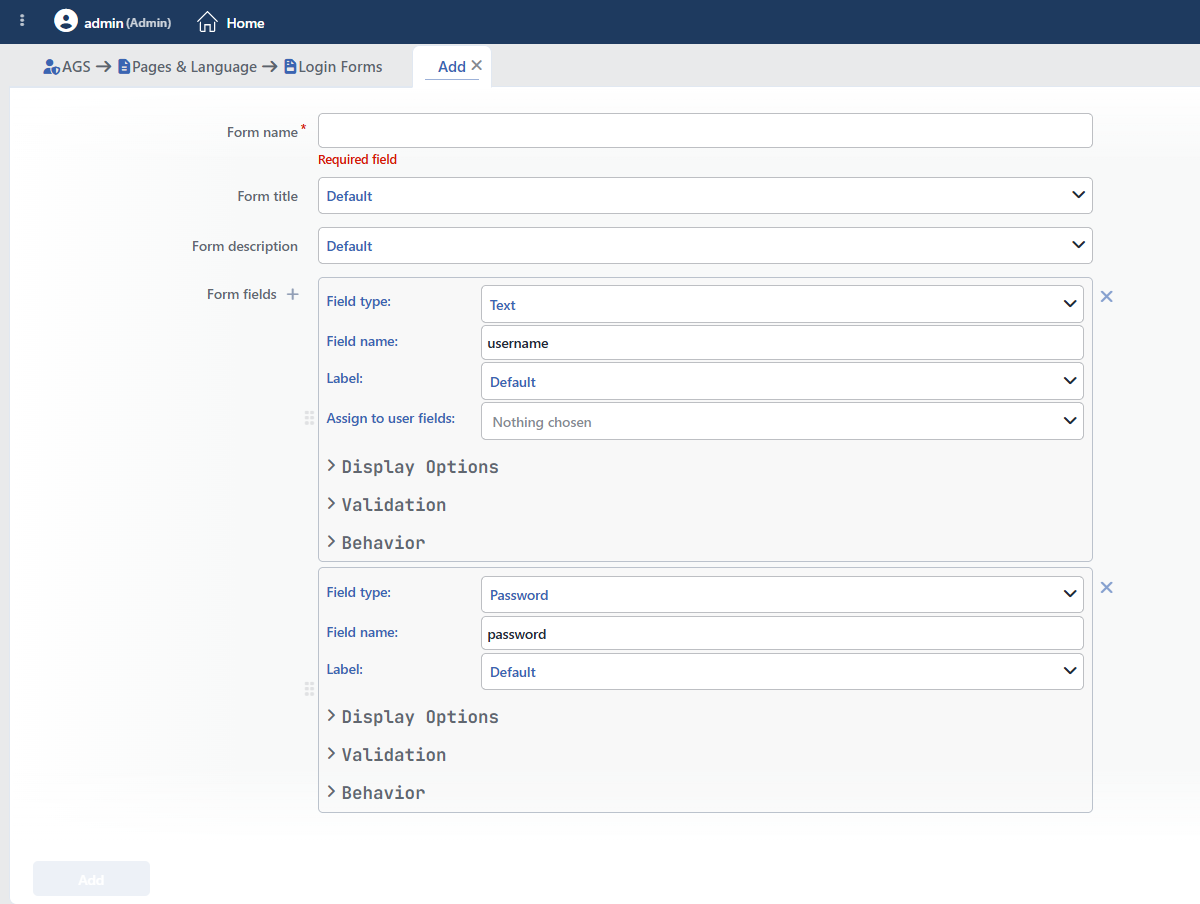Click the Add button at bottom
Viewport: 1200px width, 904px height.
tap(91, 878)
